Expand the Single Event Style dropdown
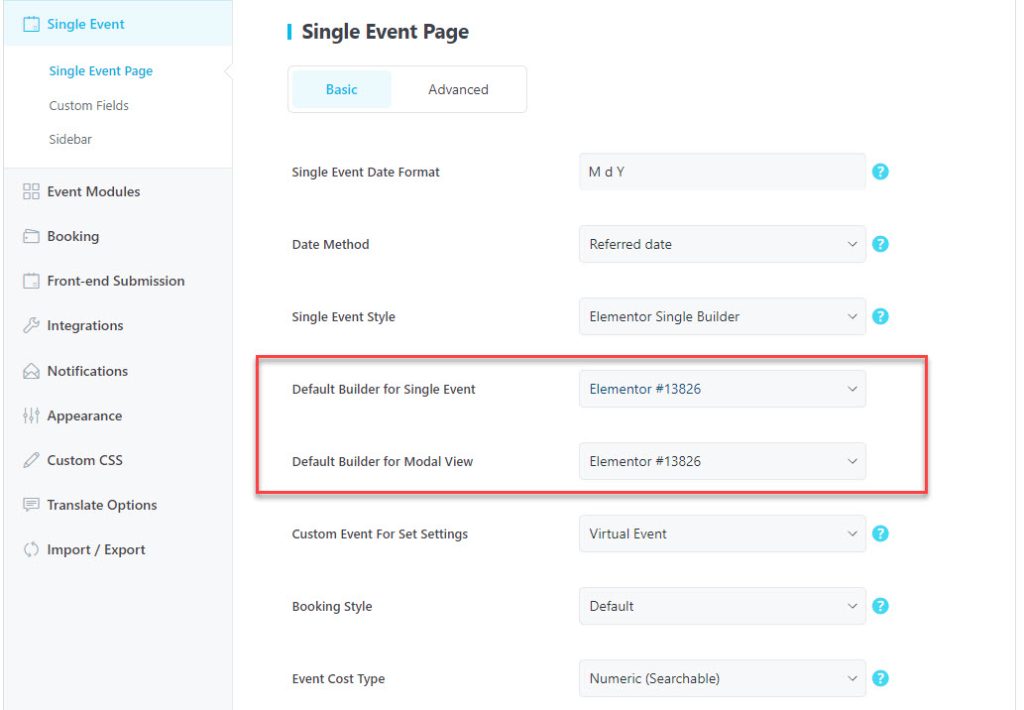 click(x=722, y=316)
